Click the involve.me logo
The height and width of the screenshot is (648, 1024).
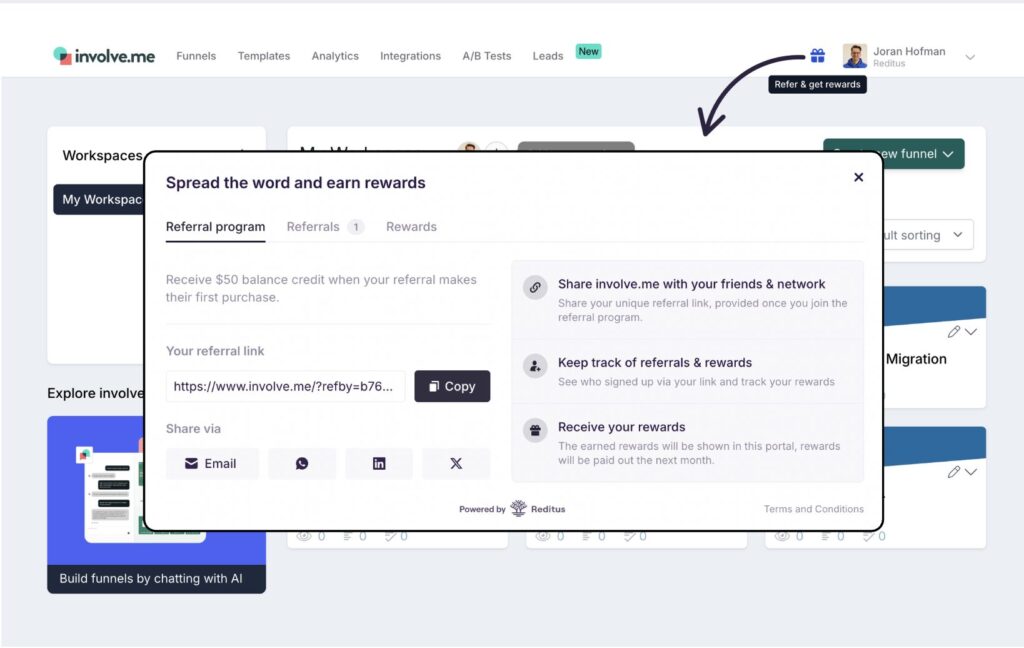coord(104,56)
